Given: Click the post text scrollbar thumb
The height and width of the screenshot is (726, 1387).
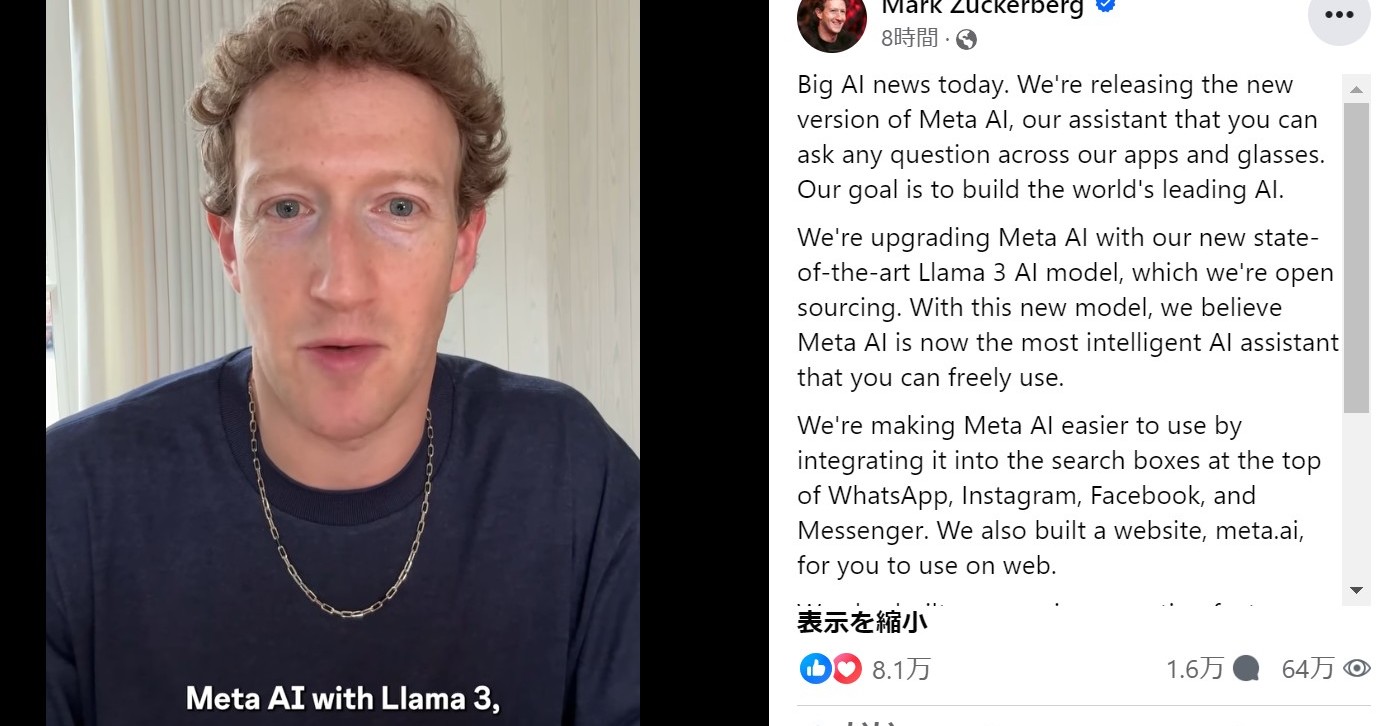Looking at the screenshot, I should pos(1356,257).
